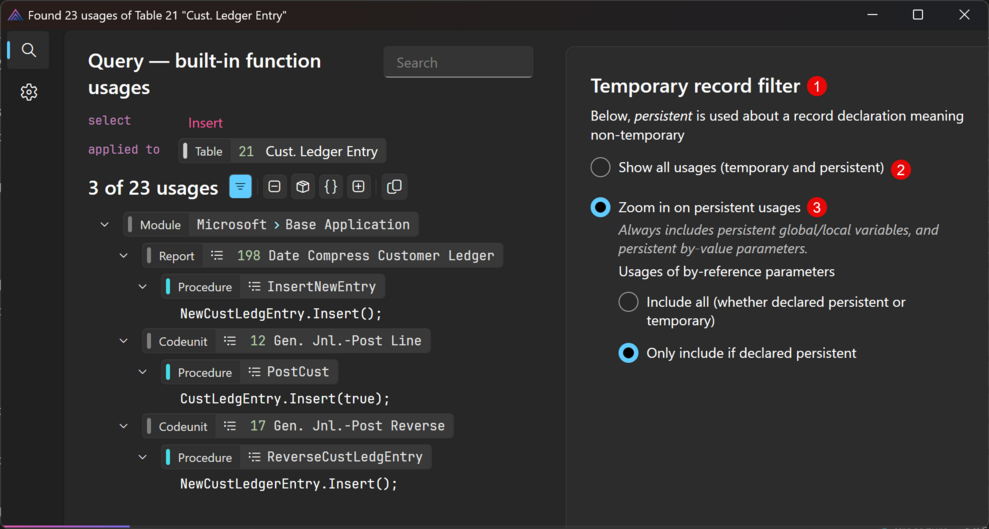Choose Include all by-reference parameters option
This screenshot has width=989, height=529.
click(628, 301)
